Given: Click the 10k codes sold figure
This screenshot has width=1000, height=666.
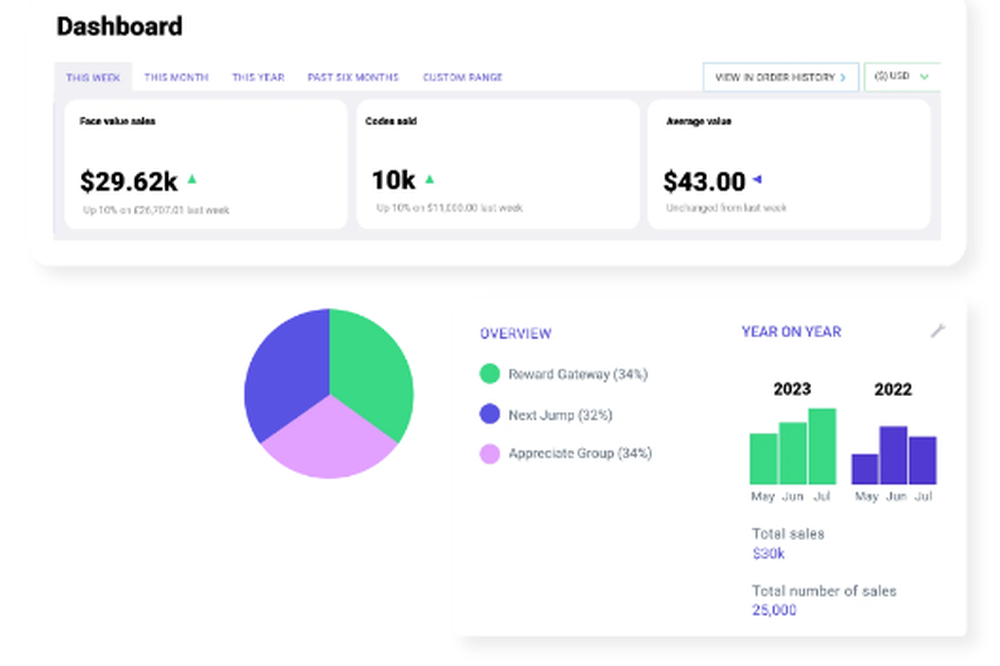Looking at the screenshot, I should pyautogui.click(x=393, y=180).
